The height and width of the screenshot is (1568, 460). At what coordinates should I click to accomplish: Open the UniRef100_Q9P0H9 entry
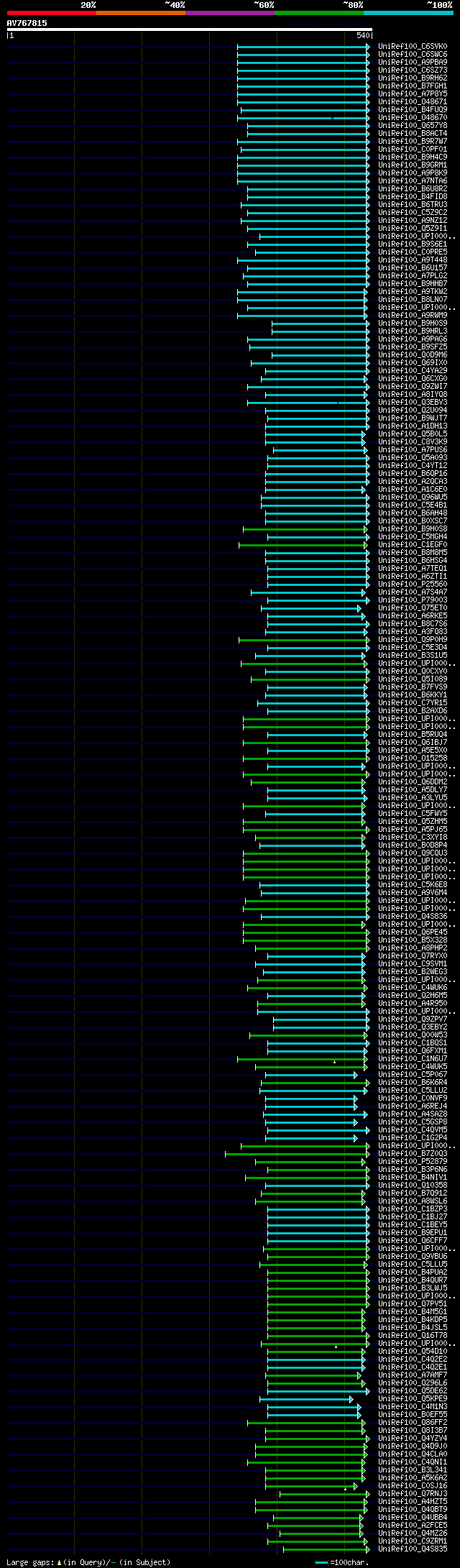413,639
